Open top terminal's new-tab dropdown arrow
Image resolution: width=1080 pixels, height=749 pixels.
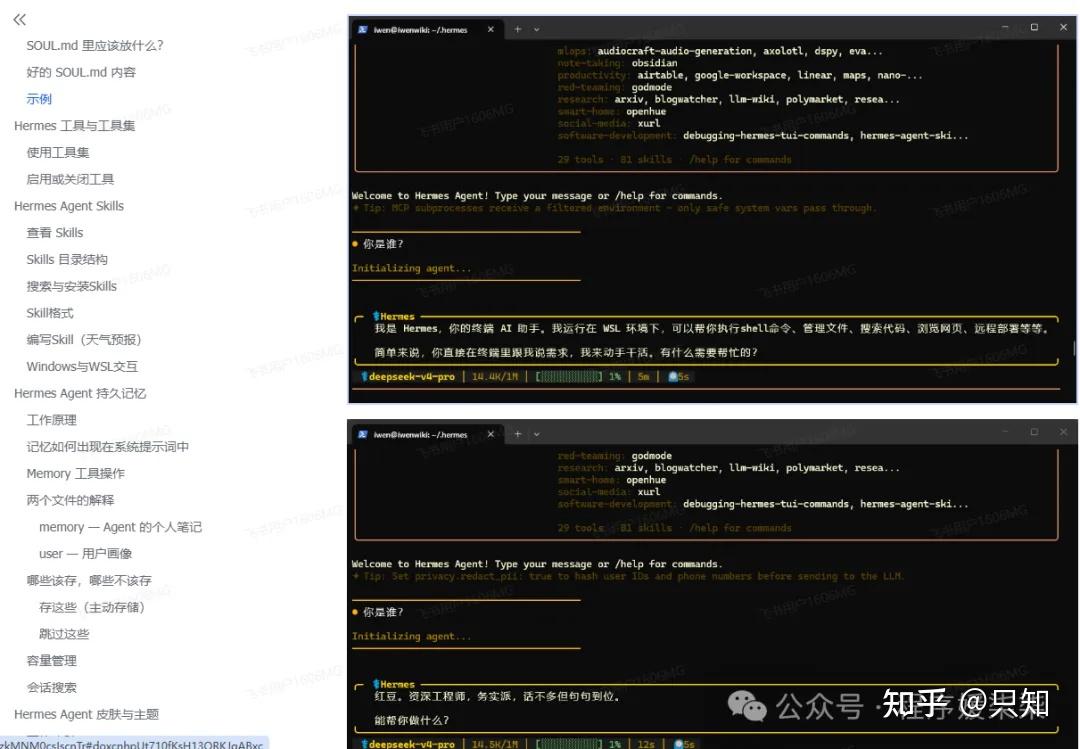[537, 30]
